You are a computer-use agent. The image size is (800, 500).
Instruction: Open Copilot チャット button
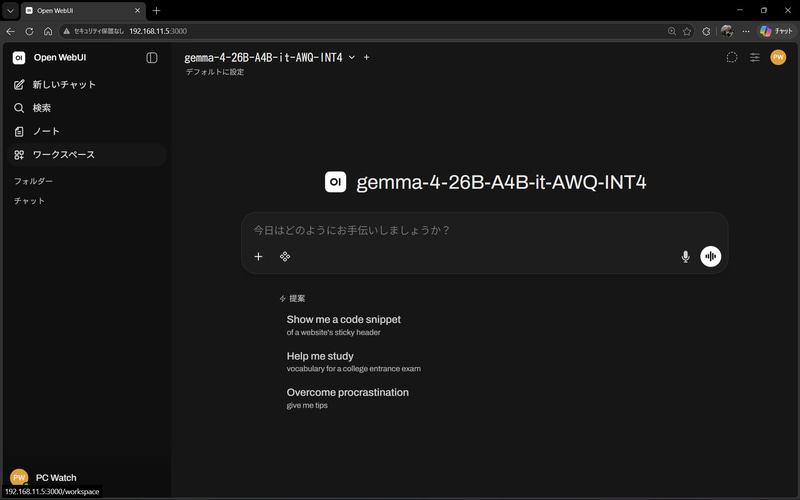click(x=776, y=31)
